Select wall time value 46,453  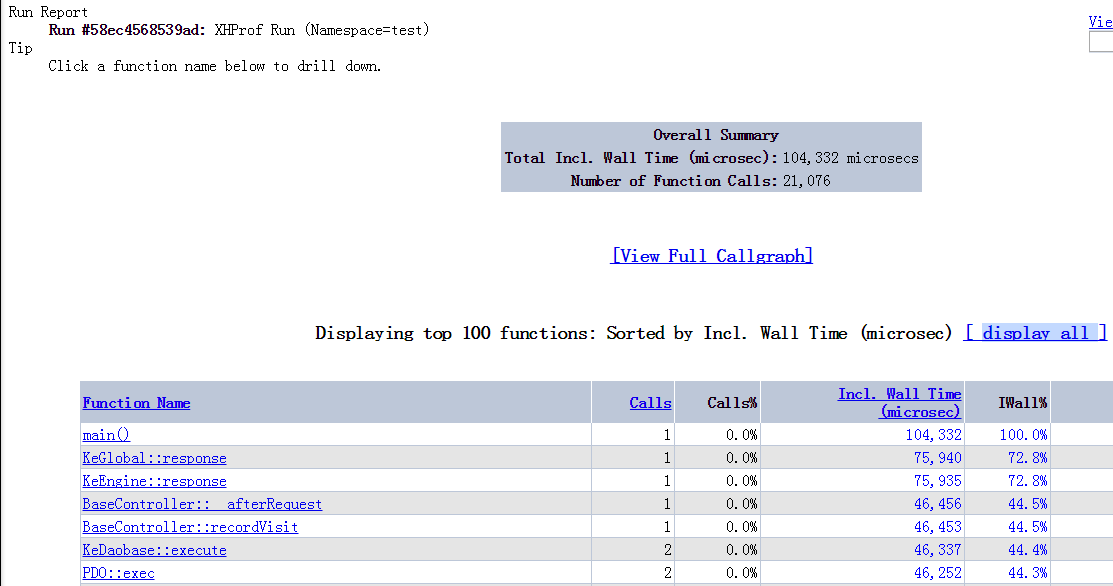coord(938,527)
